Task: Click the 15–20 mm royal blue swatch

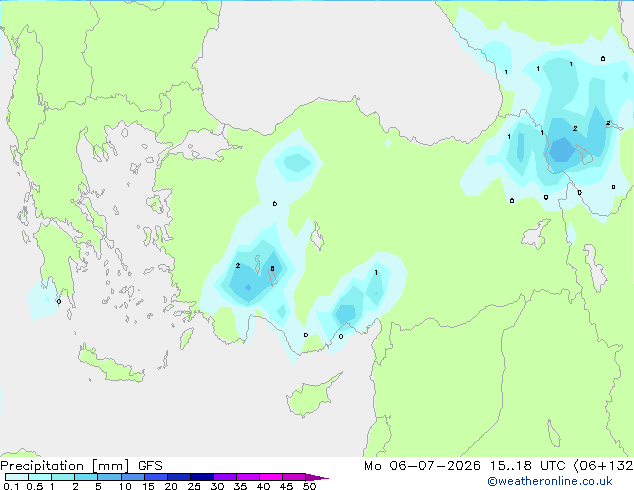Action: (x=156, y=477)
